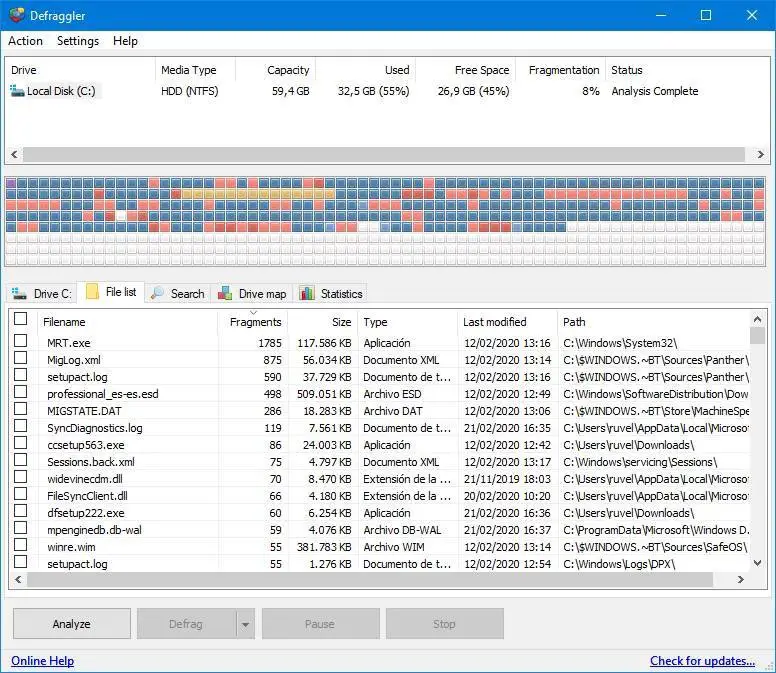
Task: Open the Action menu
Action: [25, 41]
